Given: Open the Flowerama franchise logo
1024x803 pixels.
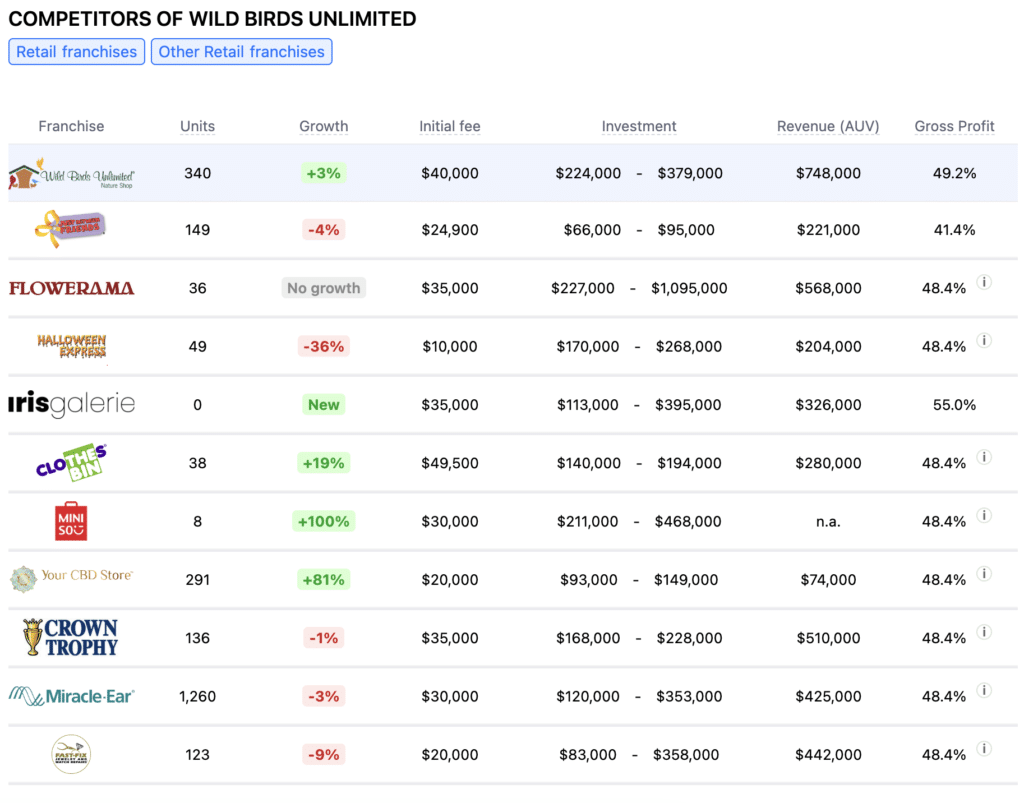Looking at the screenshot, I should coord(71,288).
